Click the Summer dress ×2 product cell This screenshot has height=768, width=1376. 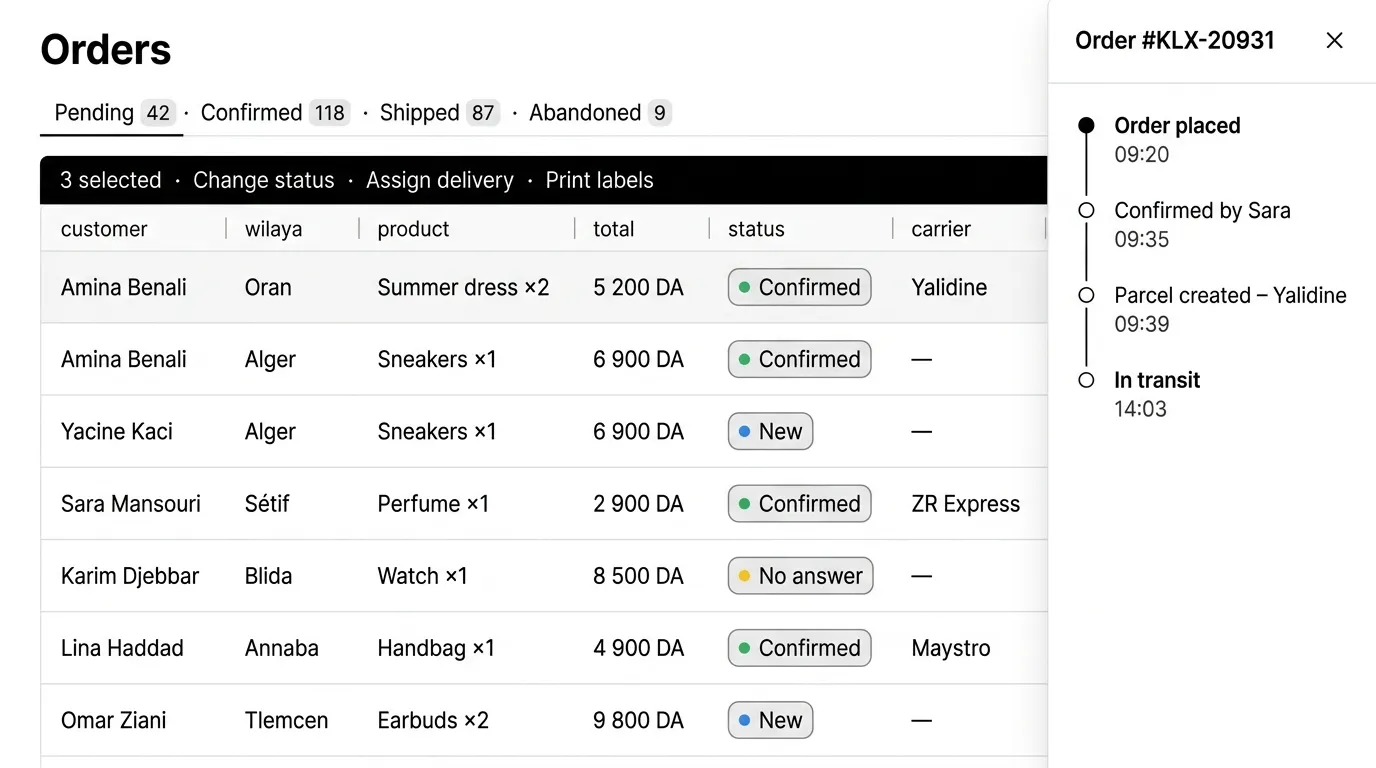coord(463,287)
